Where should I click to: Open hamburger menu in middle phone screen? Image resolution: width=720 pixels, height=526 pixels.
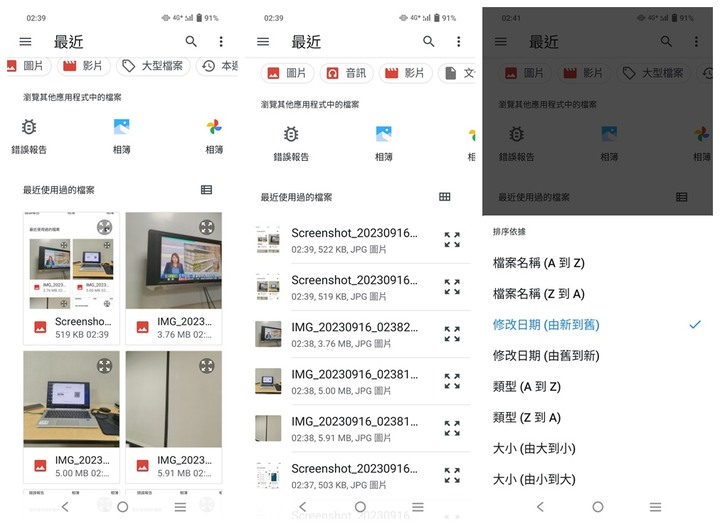[x=263, y=42]
